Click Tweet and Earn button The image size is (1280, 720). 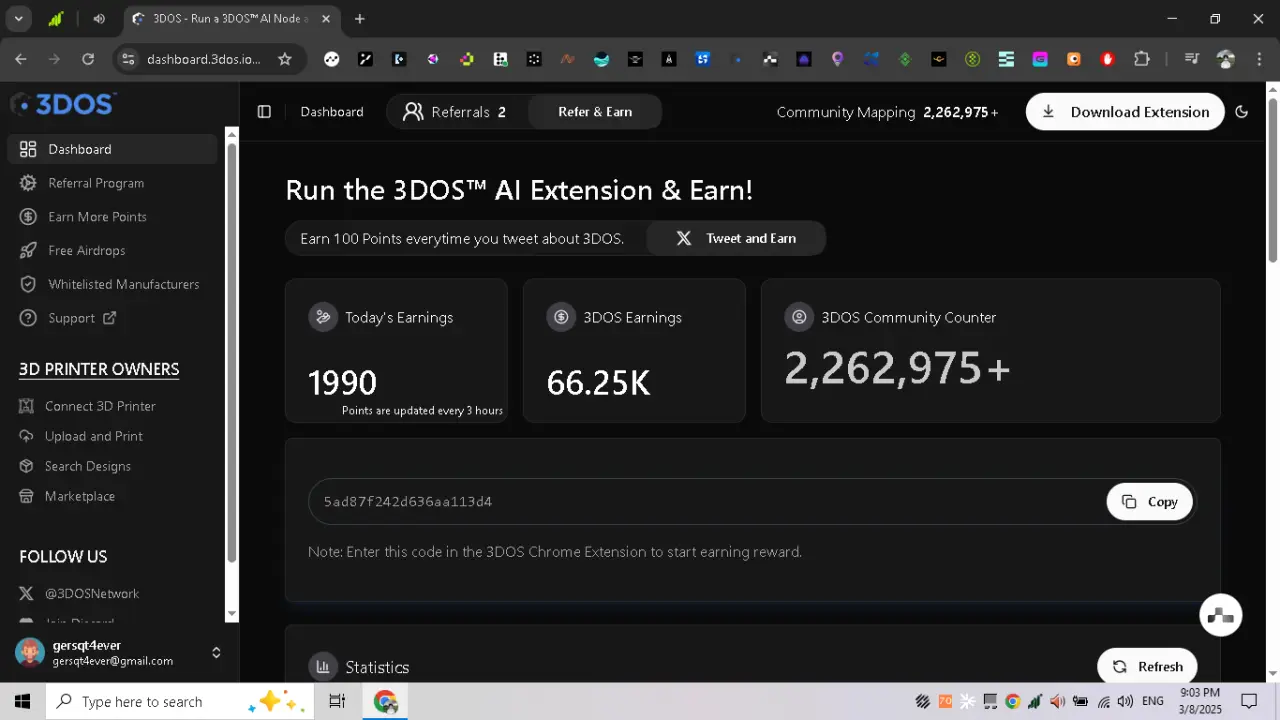click(x=736, y=238)
